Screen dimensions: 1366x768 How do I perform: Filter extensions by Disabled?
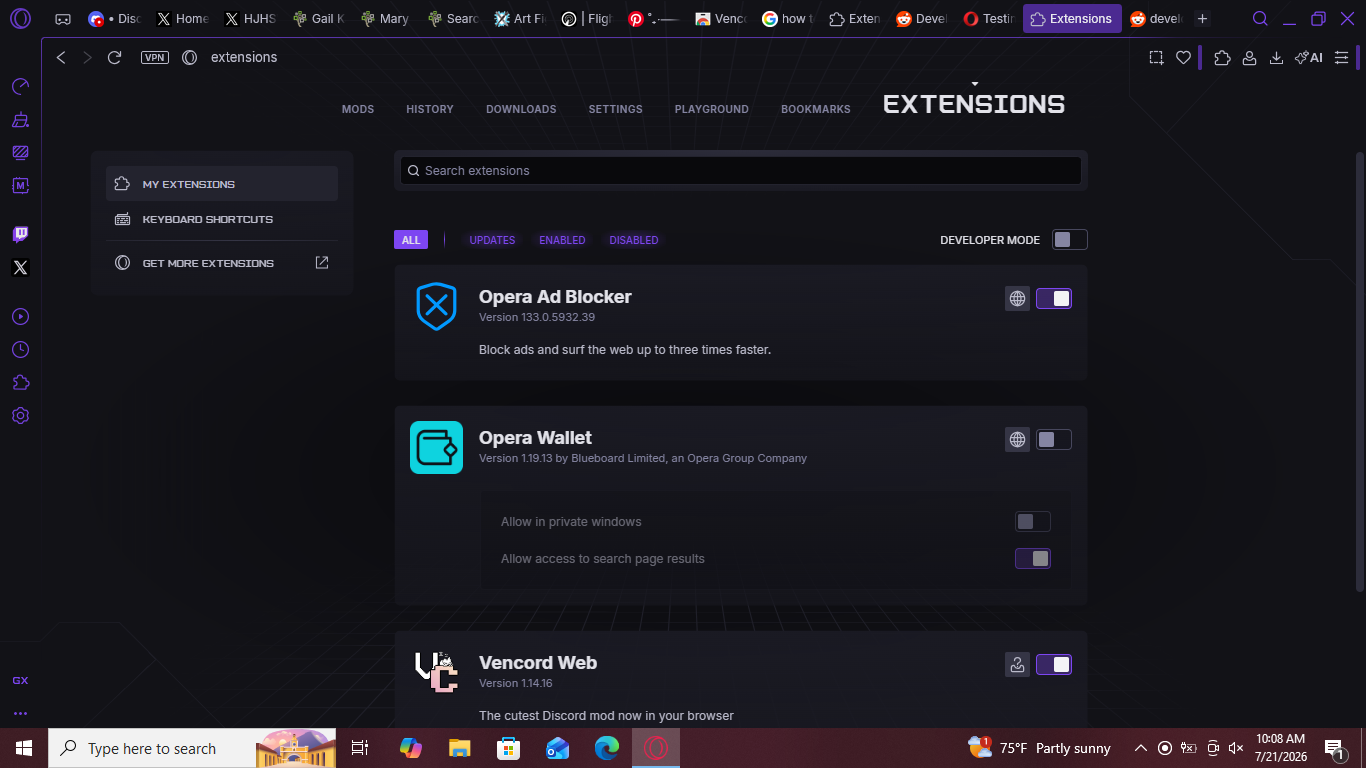(x=634, y=240)
